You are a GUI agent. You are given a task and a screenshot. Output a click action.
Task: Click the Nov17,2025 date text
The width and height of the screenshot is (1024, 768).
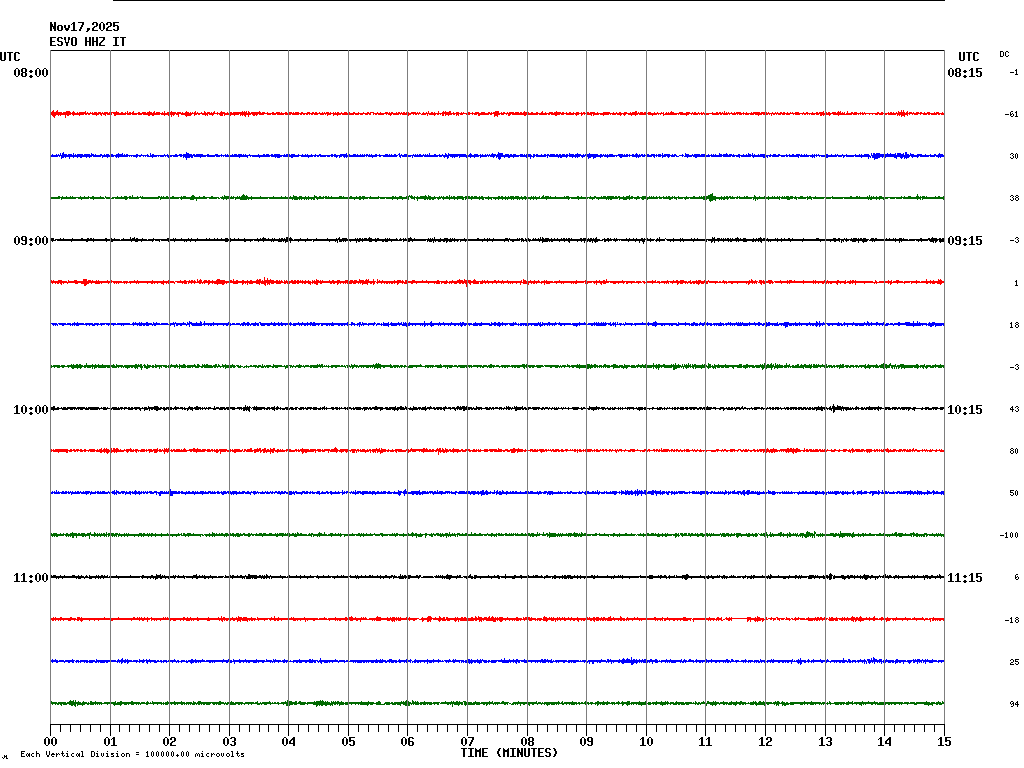coord(85,27)
